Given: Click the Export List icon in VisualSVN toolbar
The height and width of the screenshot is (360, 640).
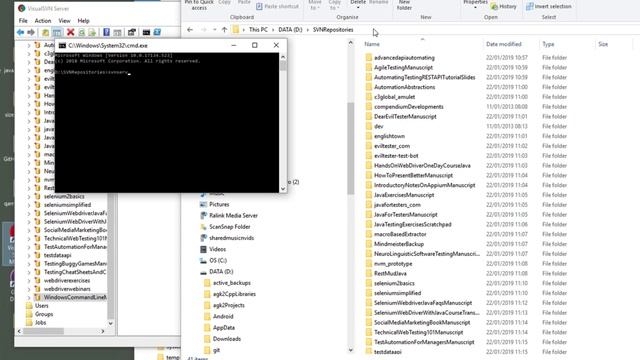Looking at the screenshot, I should tap(92, 32).
